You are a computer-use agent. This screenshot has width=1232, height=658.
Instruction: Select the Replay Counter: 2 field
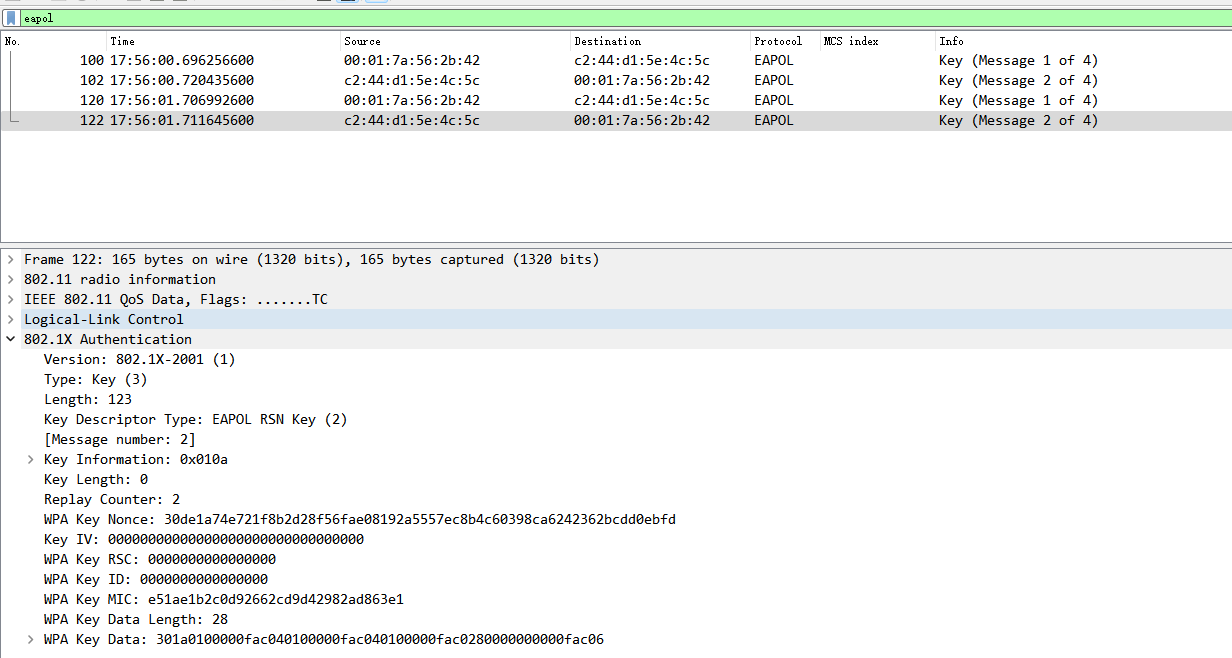(x=112, y=499)
